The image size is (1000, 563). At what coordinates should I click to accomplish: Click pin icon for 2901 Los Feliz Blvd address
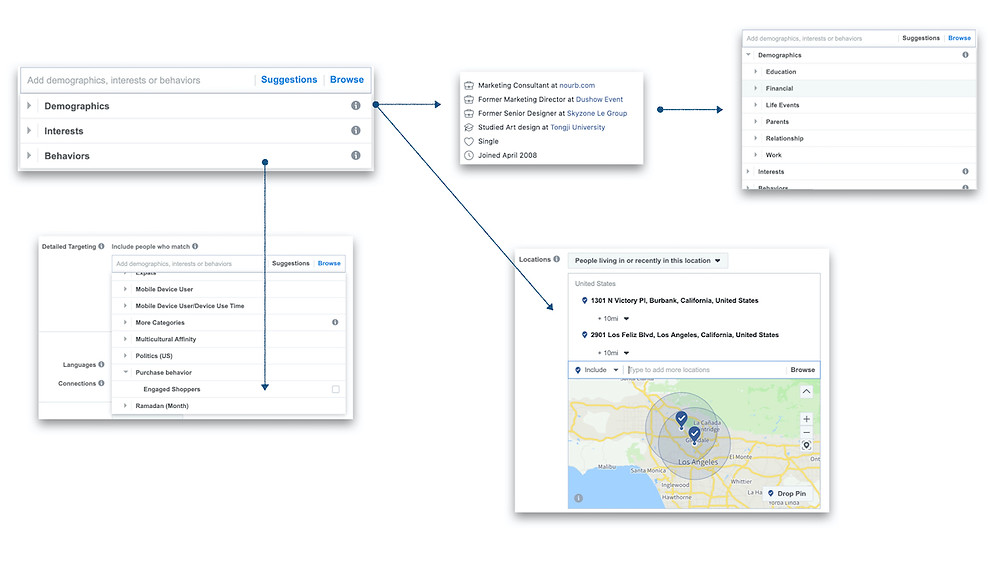click(584, 335)
